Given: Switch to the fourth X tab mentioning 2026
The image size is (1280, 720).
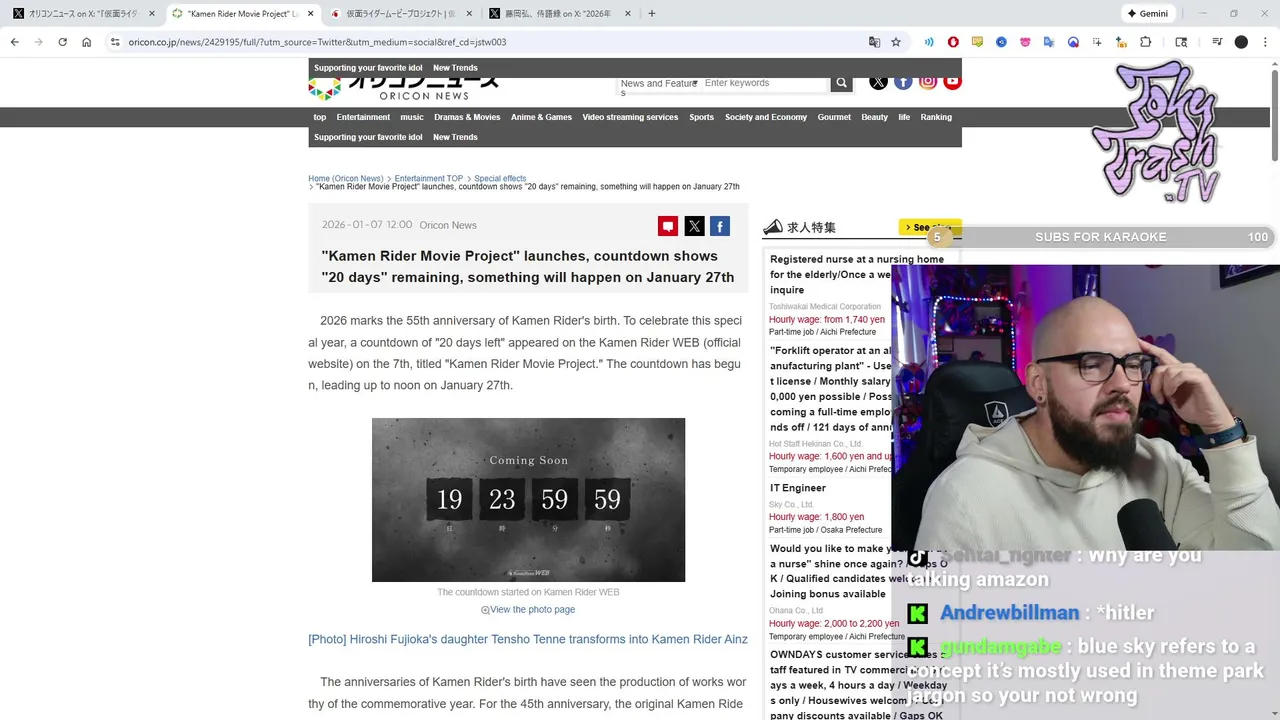Looking at the screenshot, I should click(x=560, y=14).
